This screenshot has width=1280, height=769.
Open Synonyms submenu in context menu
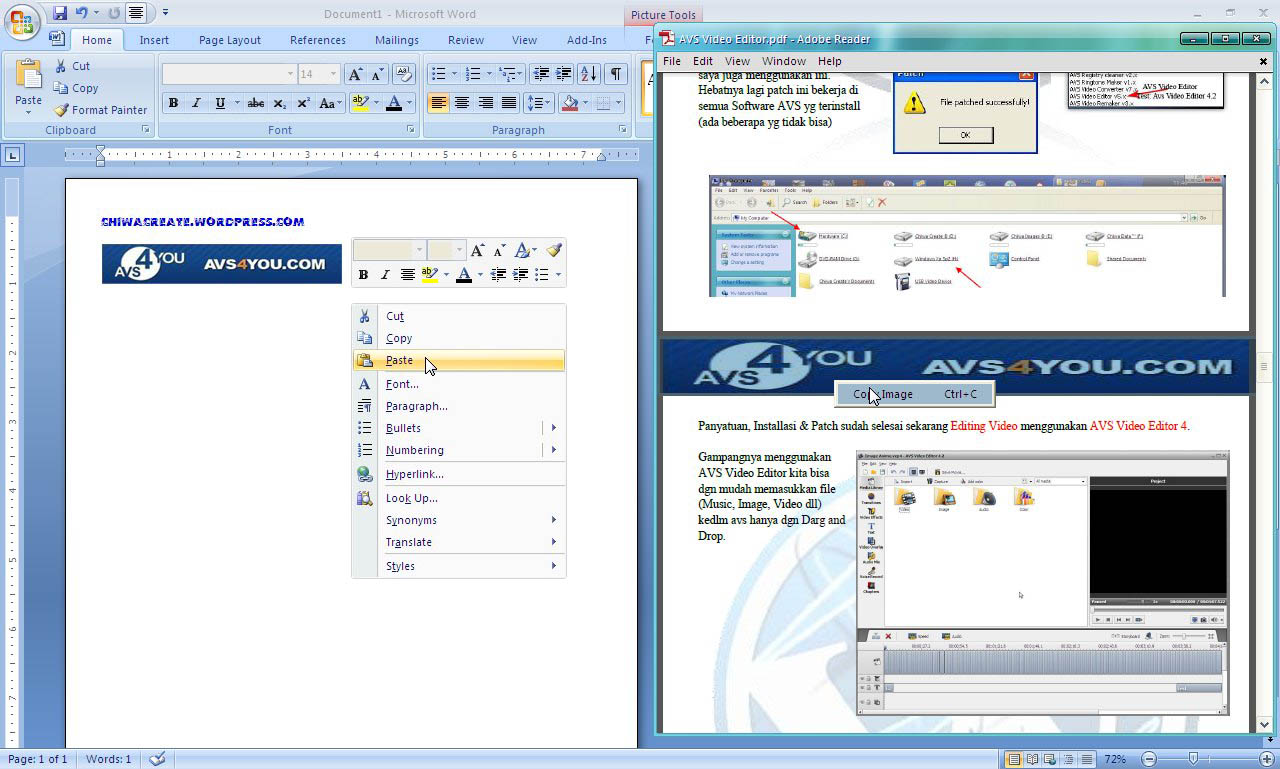point(460,520)
